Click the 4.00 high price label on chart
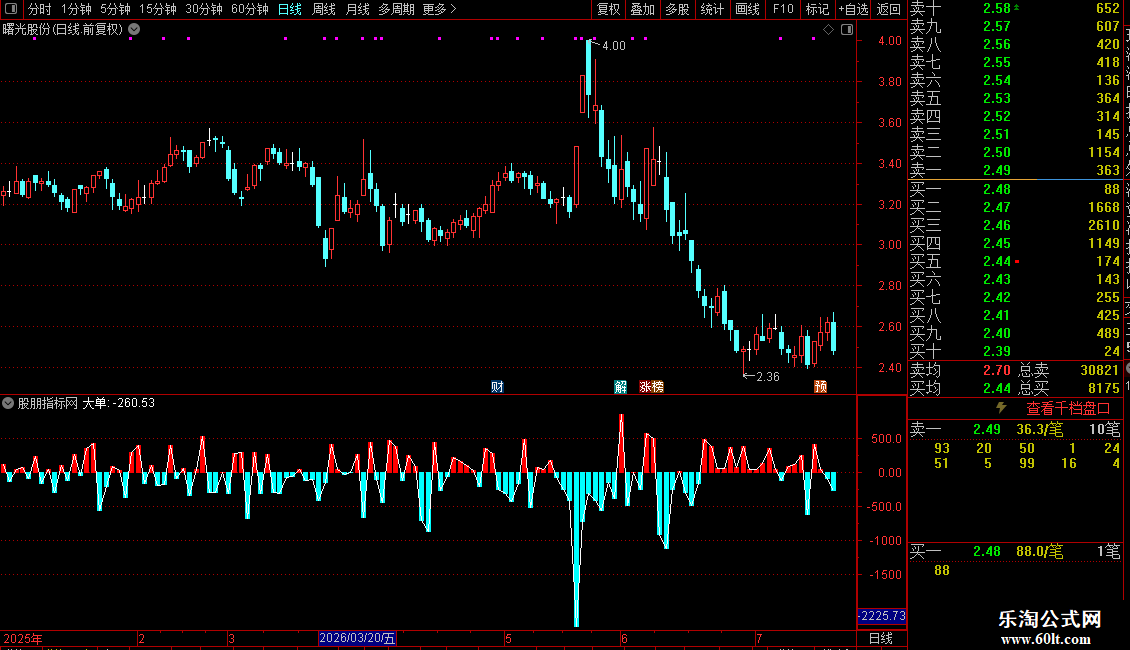The width and height of the screenshot is (1130, 650). [614, 46]
